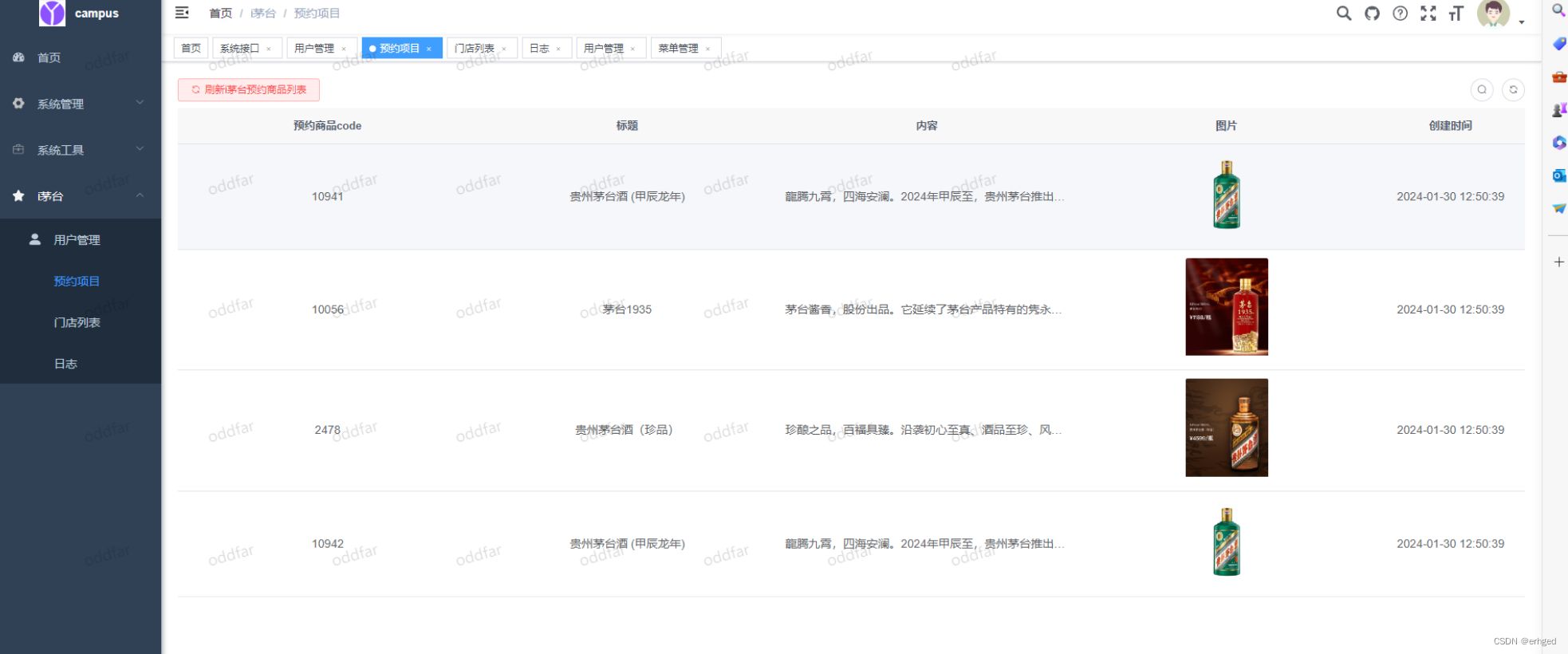
Task: Click 刷新i茅台预约商品列表 button
Action: pyautogui.click(x=249, y=89)
